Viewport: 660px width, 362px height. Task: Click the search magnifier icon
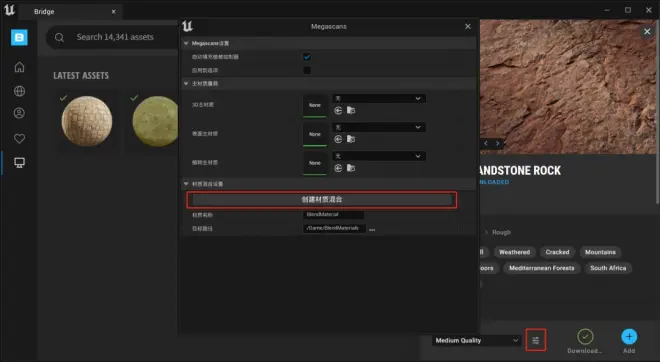click(x=59, y=37)
